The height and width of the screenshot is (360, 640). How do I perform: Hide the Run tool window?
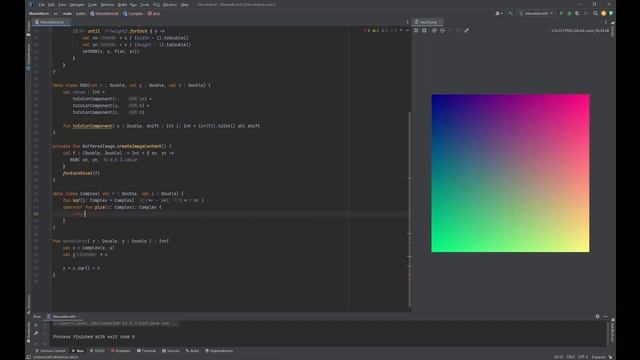coord(606,317)
